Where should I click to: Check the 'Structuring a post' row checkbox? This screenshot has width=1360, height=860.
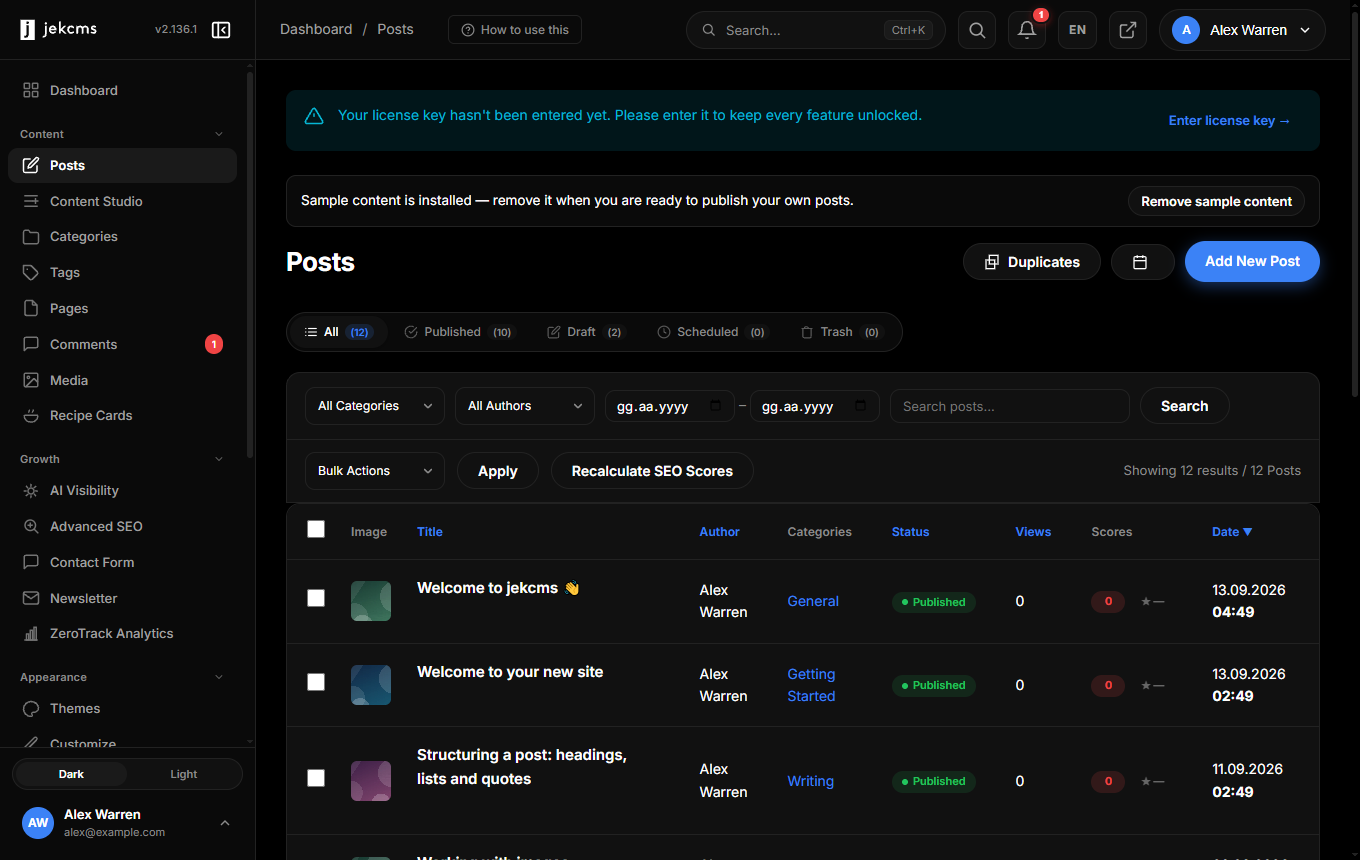click(316, 778)
